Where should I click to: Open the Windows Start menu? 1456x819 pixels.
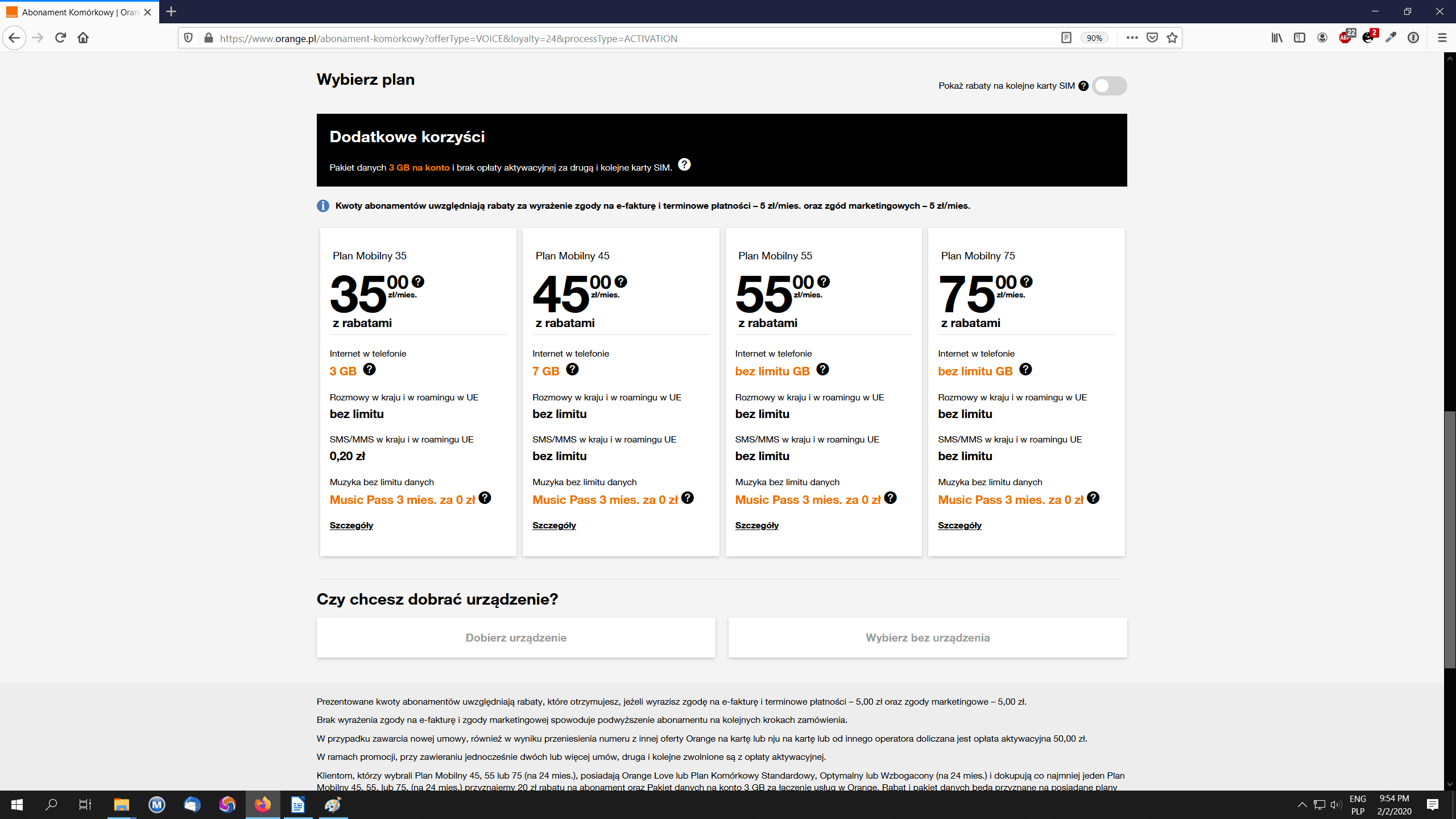pyautogui.click(x=17, y=805)
